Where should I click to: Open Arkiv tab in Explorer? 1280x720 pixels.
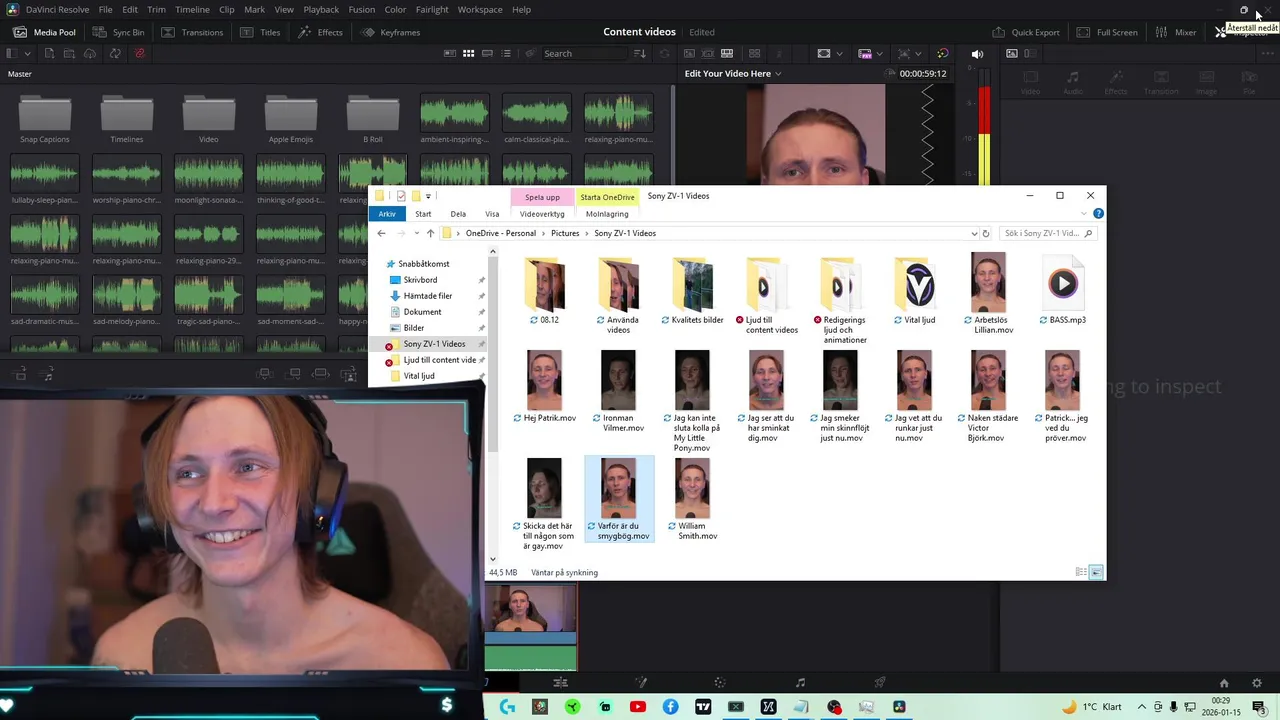pyautogui.click(x=387, y=214)
